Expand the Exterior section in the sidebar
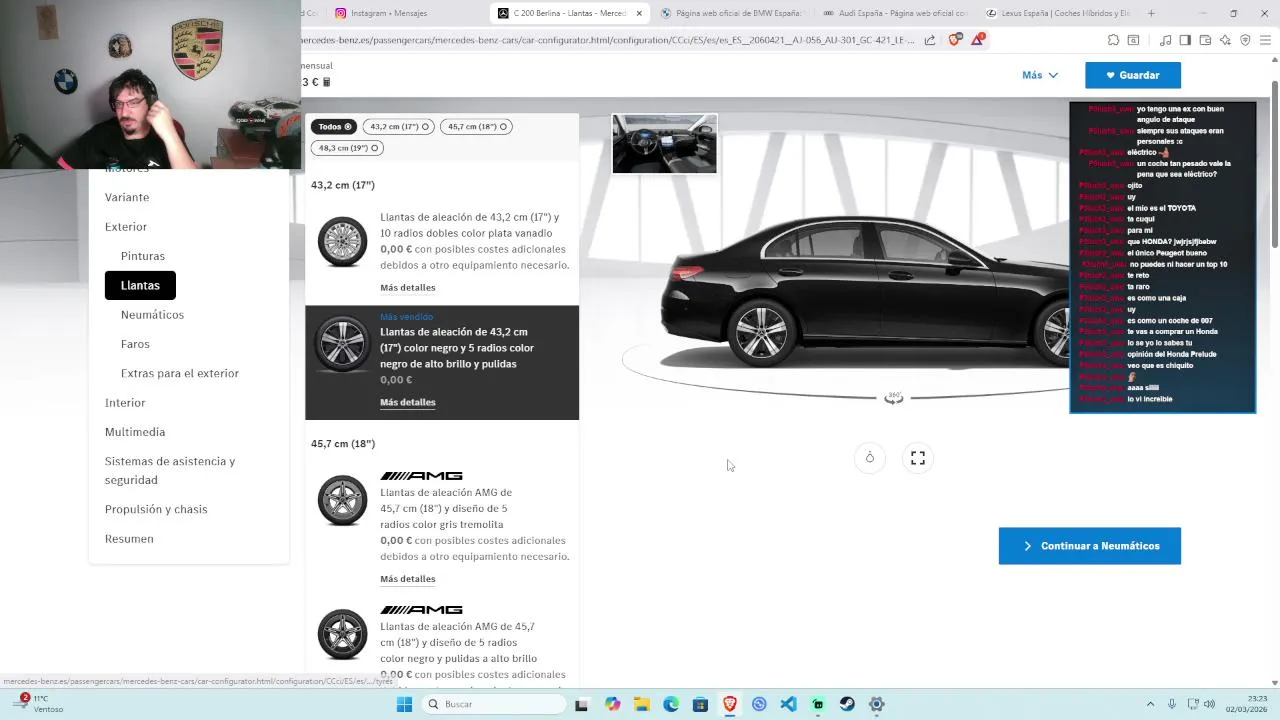Image resolution: width=1280 pixels, height=720 pixels. point(126,227)
